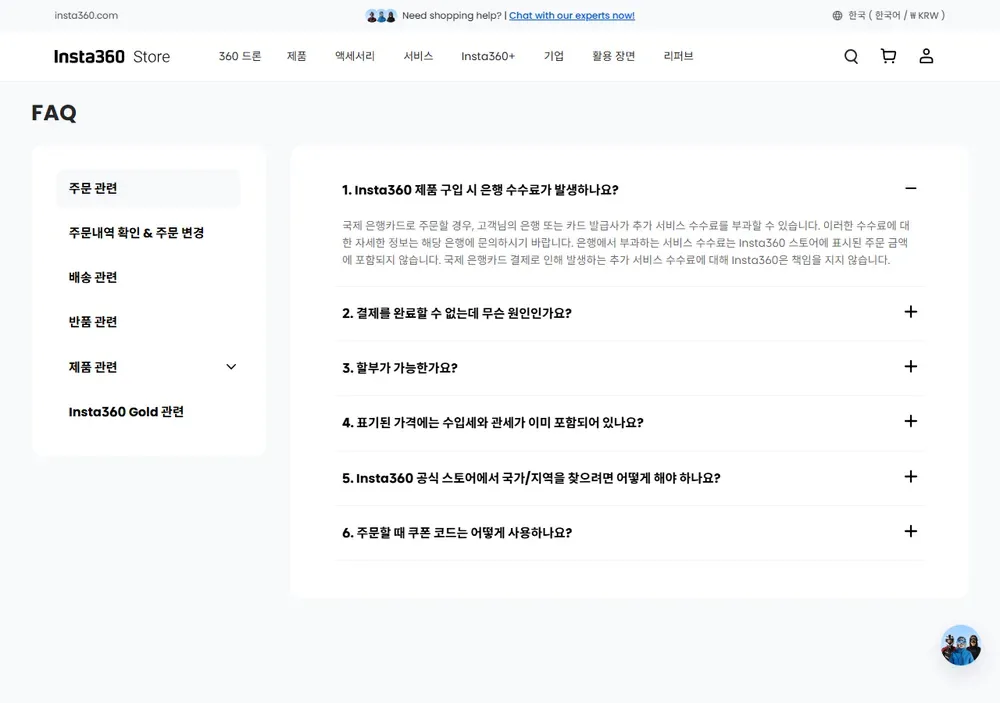Screen dimensions: 1000x703
Task: Click question title 3. 할부가 가능한가요?
Action: (400, 368)
